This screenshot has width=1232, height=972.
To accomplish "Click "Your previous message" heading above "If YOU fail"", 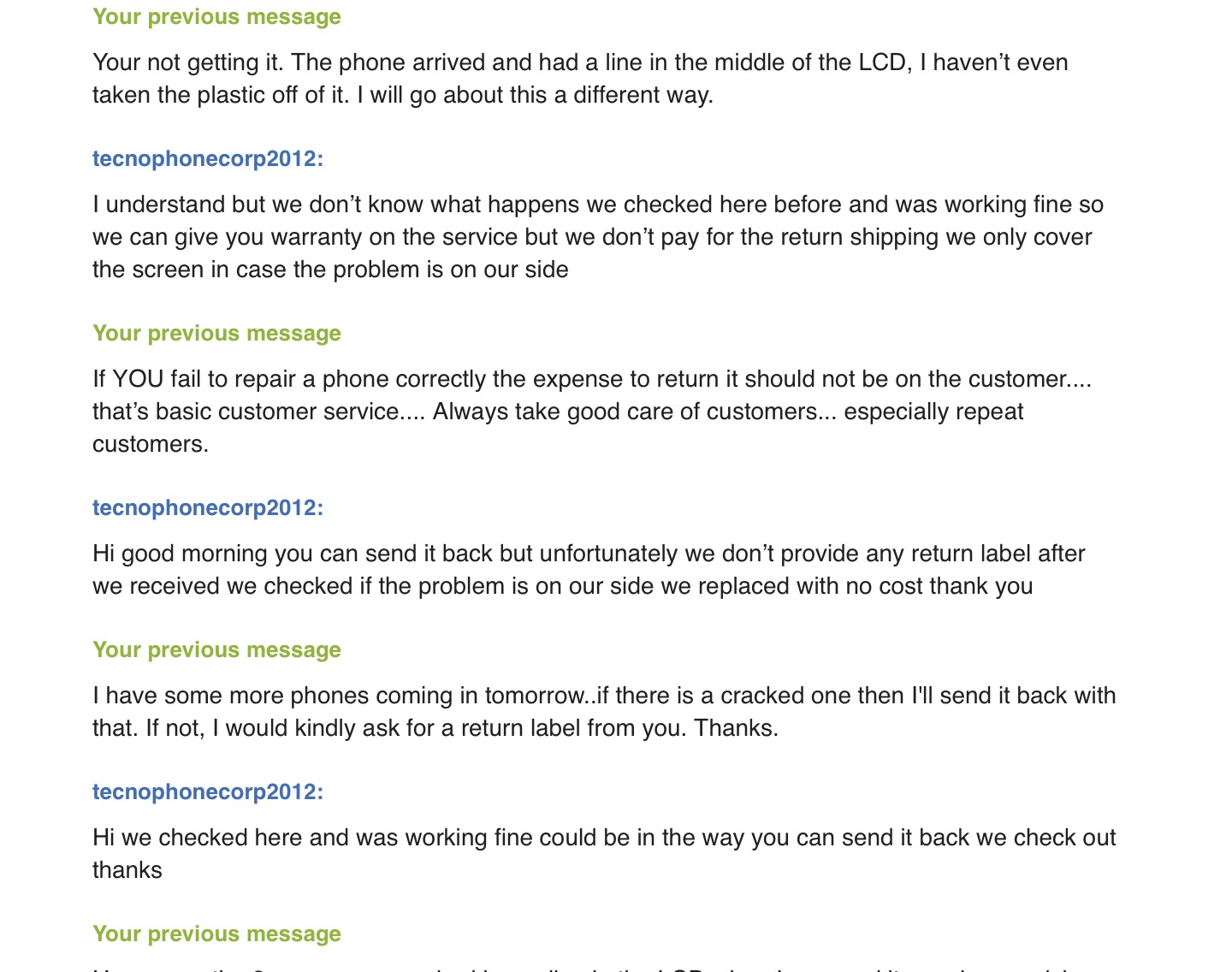I will tap(216, 333).
